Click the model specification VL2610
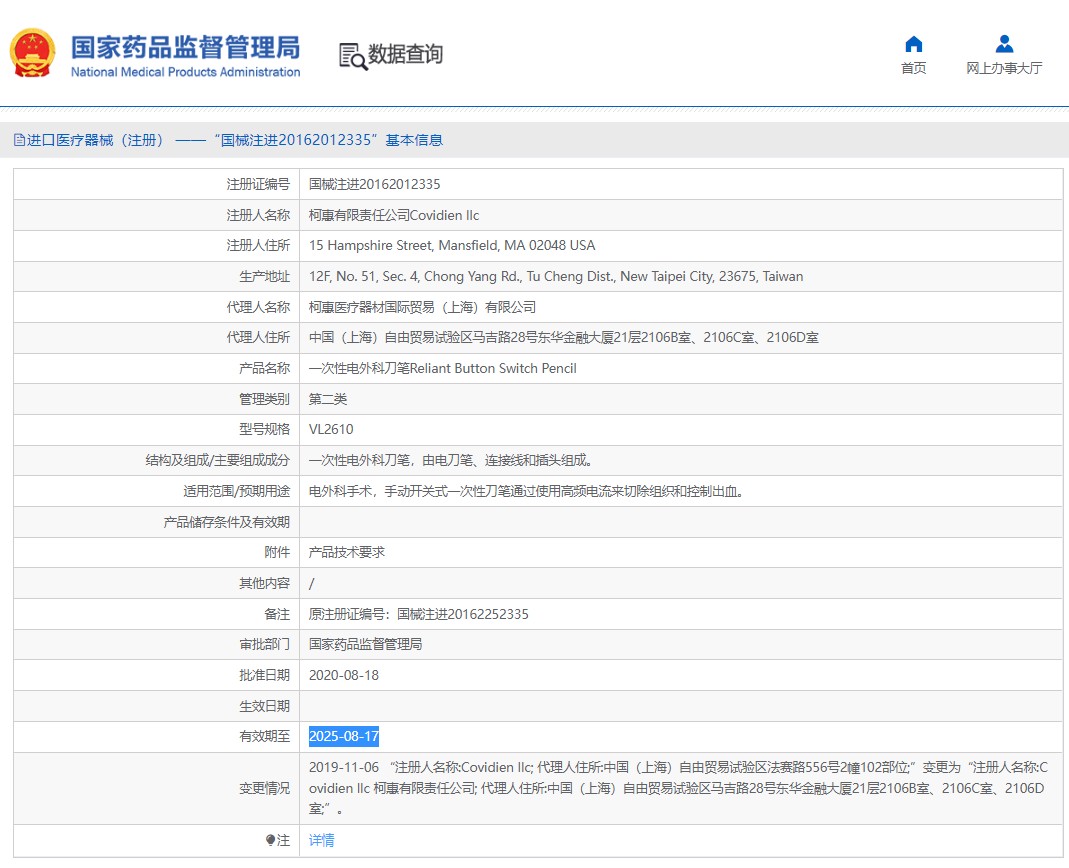Image resolution: width=1069 pixels, height=868 pixels. click(x=331, y=430)
